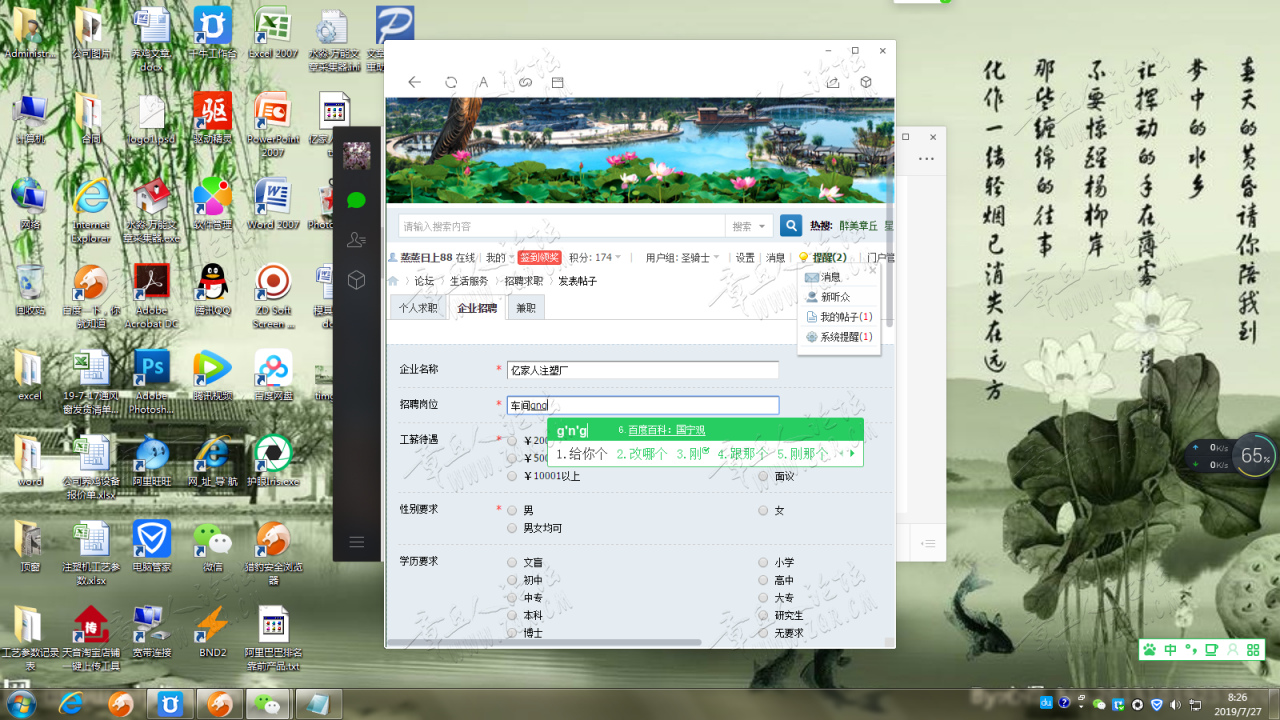Choose the ¥10001以上 salary option
The image size is (1280, 720).
coord(512,476)
